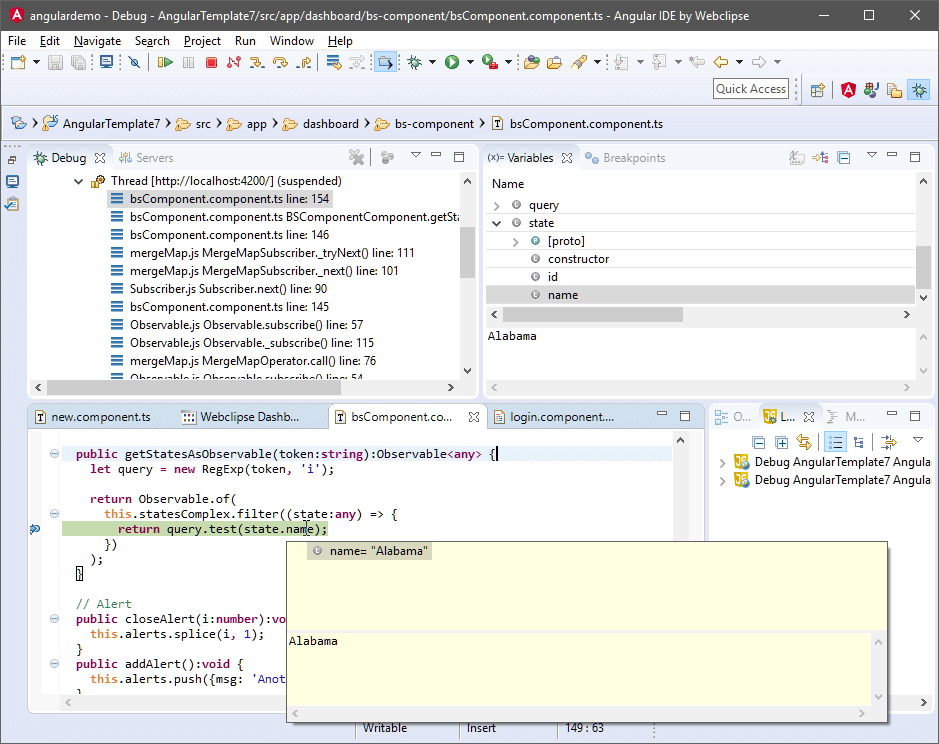Step Into the current line

click(256, 62)
